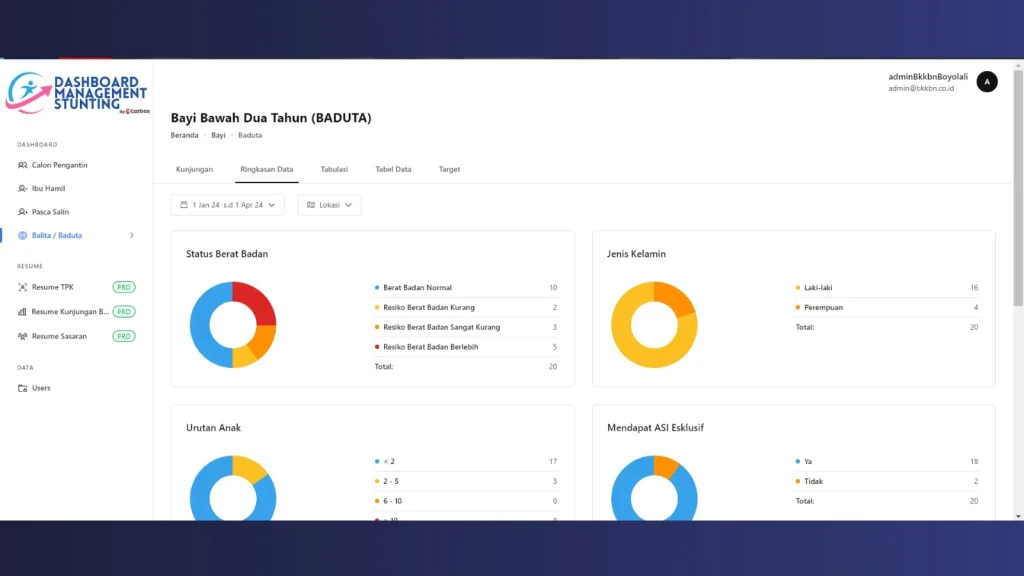Screen dimensions: 1024x576
Task: Switch to the Tabulasi tab
Action: [x=334, y=169]
